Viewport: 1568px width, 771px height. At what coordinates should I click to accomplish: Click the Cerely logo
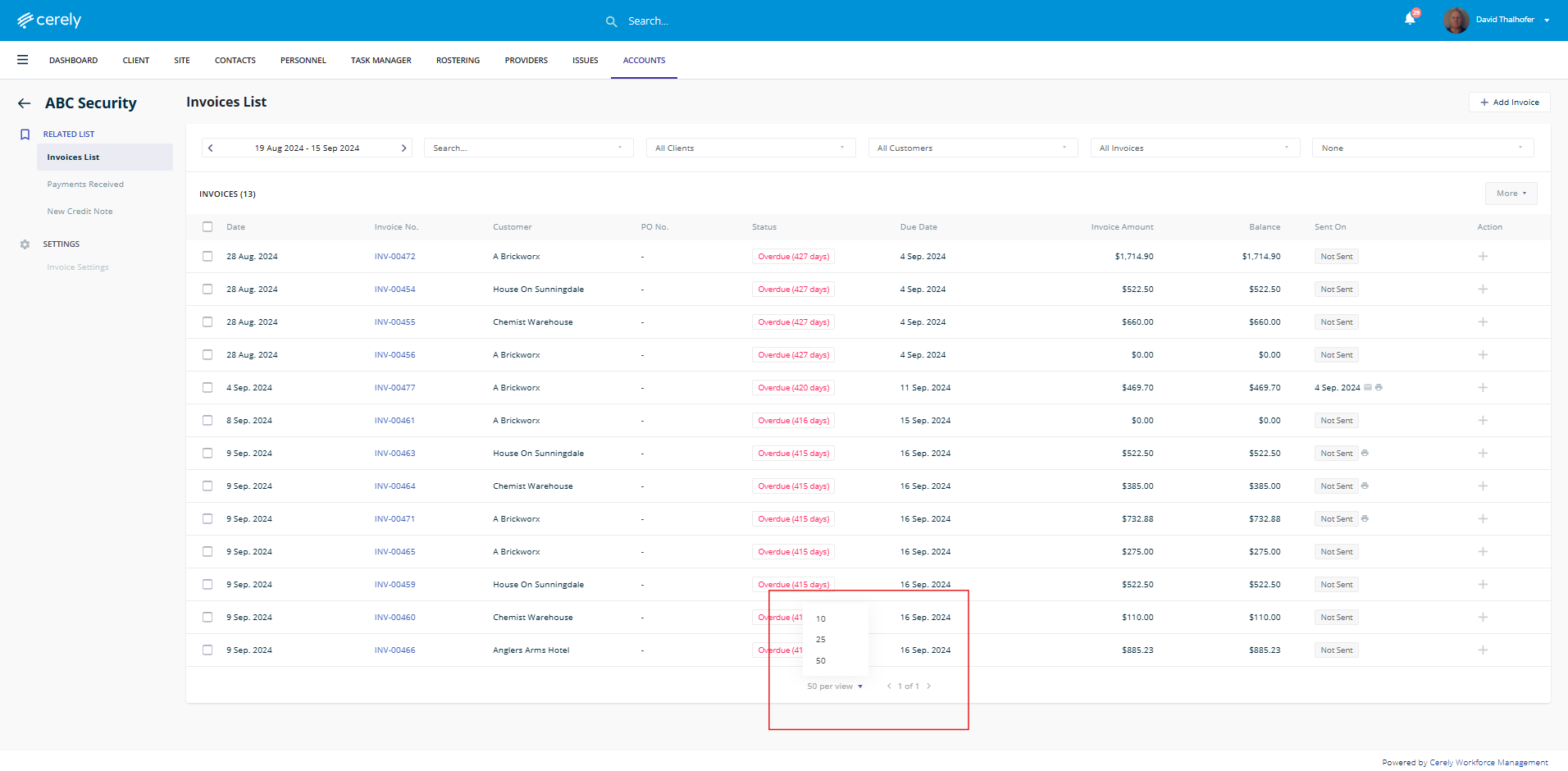tap(49, 20)
